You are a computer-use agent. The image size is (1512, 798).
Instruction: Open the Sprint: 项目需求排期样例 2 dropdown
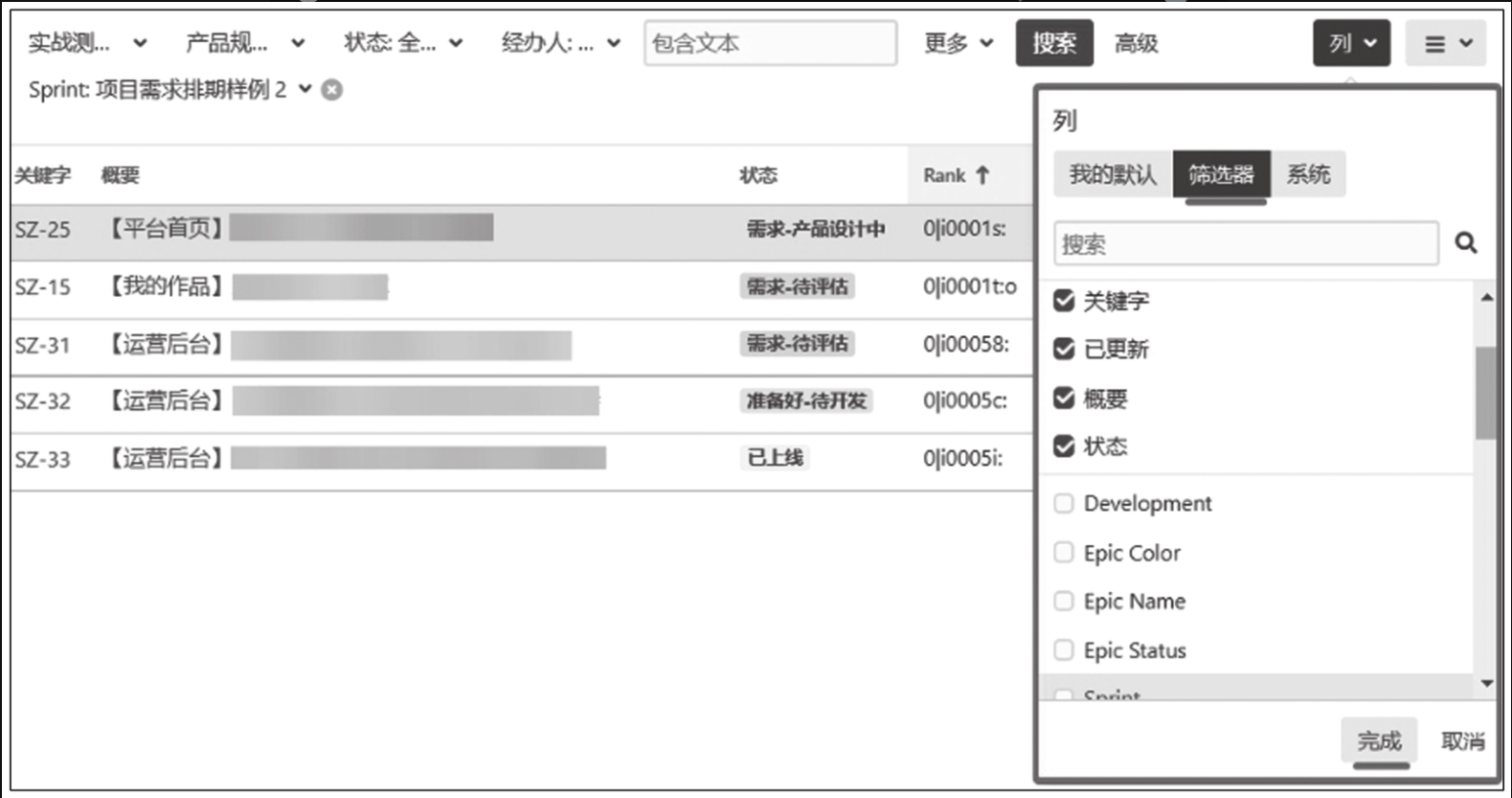coord(170,90)
